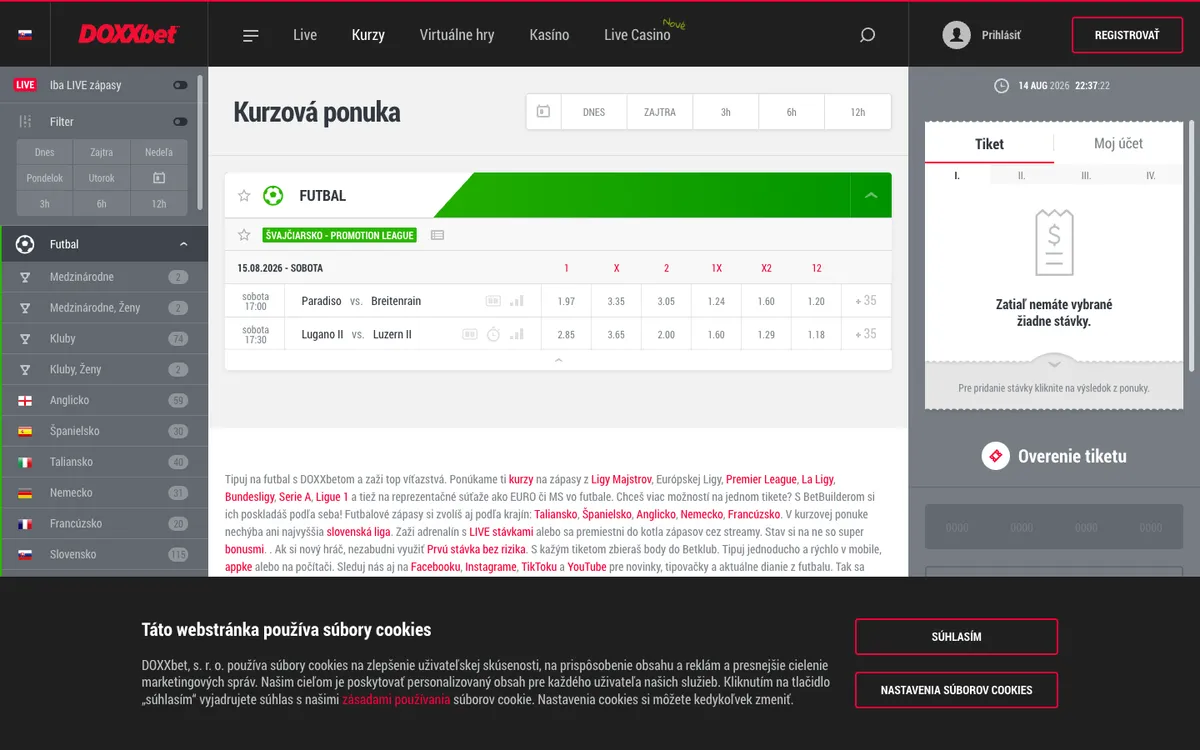This screenshot has height=750, width=1200.
Task: Open statistics bars icon for Lugano II match
Action: pos(517,334)
